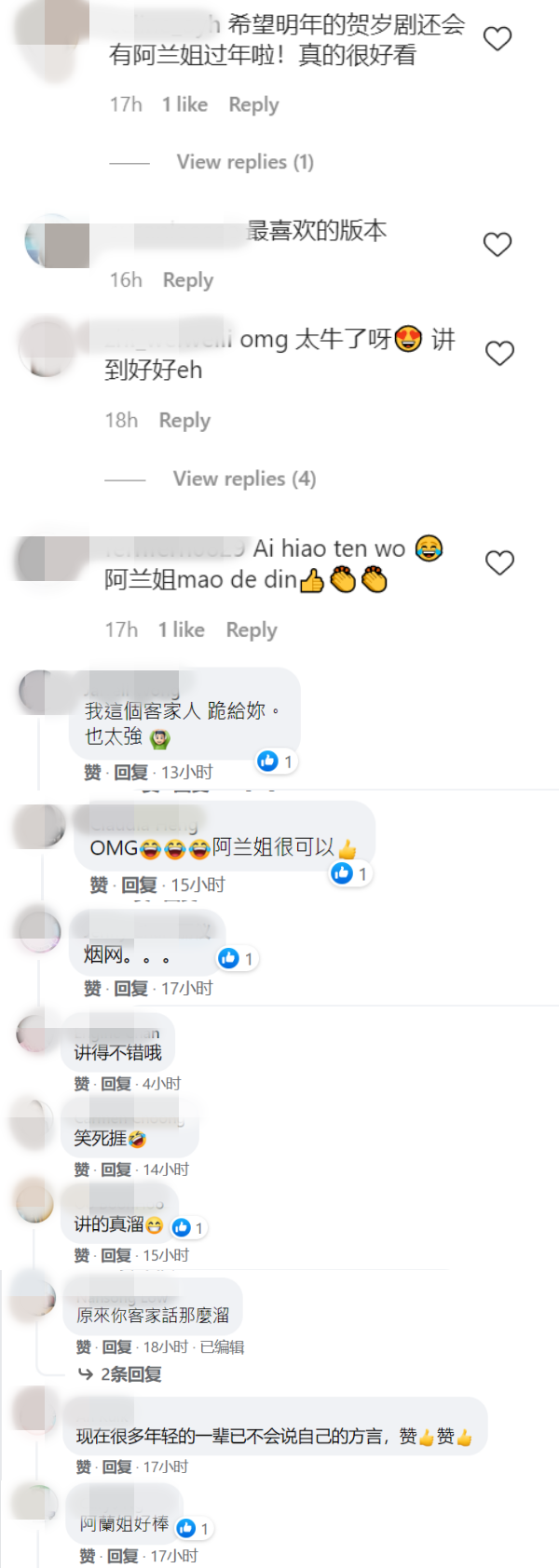Image resolution: width=559 pixels, height=1568 pixels.
Task: Click 回复 under 阿蘭姐好棒 comment
Action: click(x=123, y=1556)
